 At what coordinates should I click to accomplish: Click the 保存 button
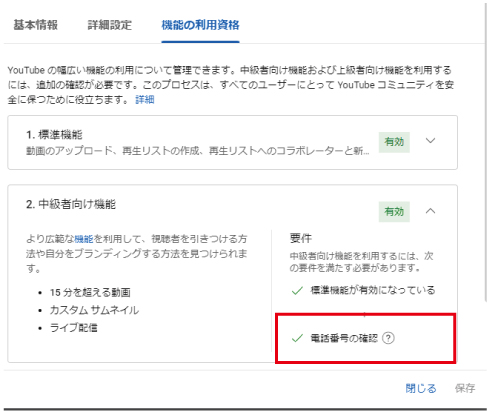(465, 388)
